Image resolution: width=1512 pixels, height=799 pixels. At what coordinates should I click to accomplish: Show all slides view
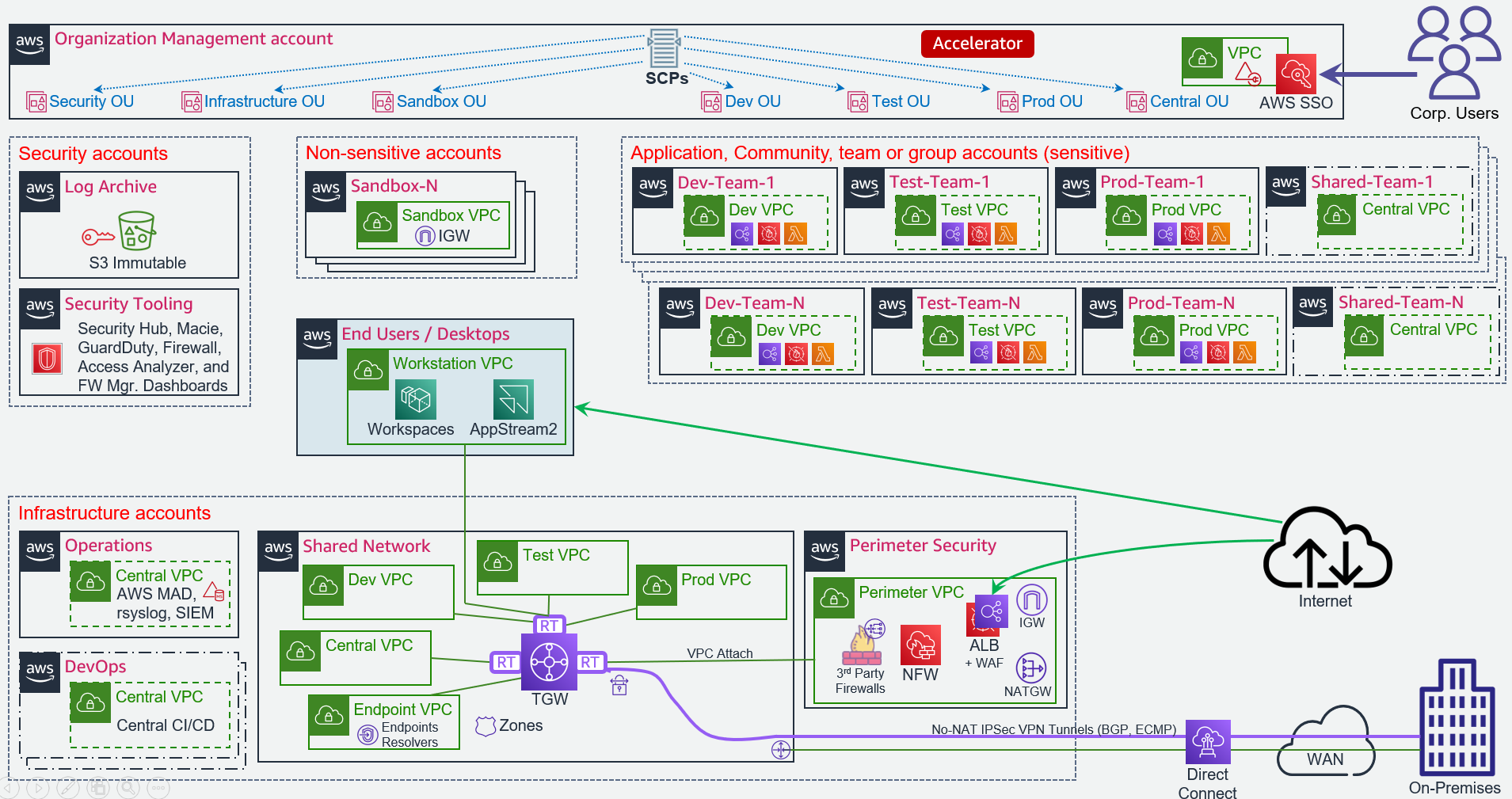98,788
